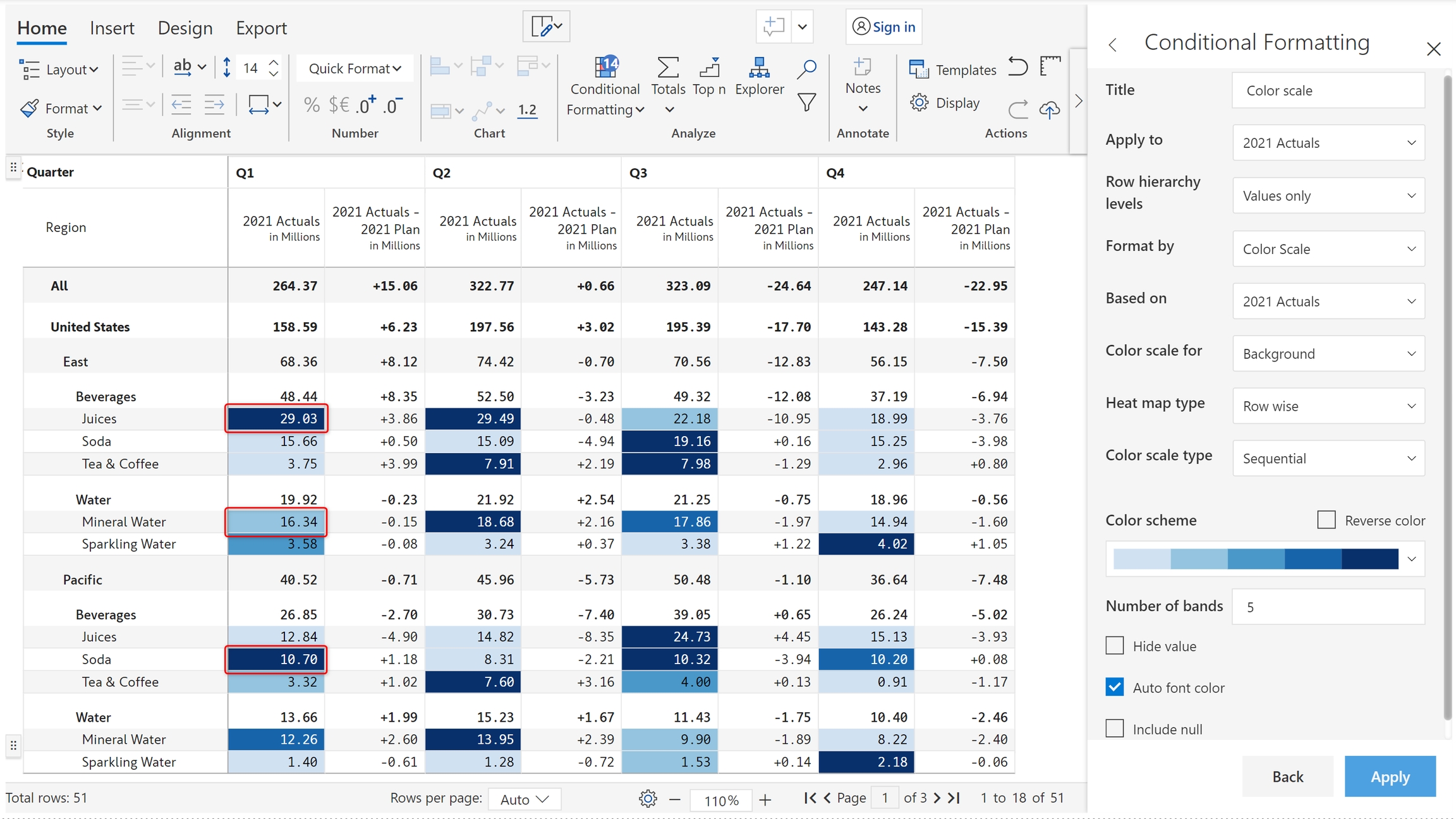Click the Templates icon

pyautogui.click(x=918, y=69)
